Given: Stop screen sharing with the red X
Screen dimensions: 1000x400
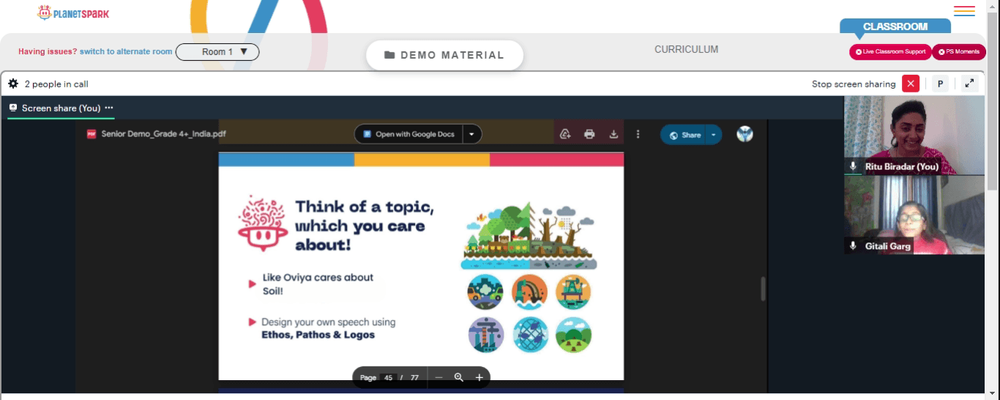Looking at the screenshot, I should [911, 84].
